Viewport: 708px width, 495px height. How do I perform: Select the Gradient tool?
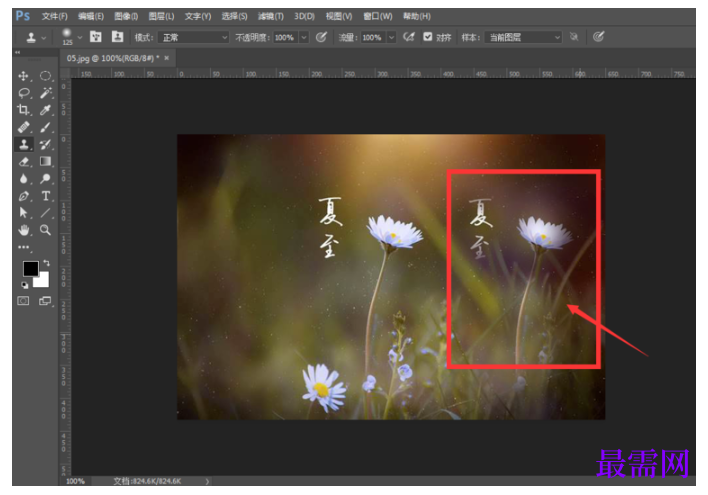tap(46, 161)
